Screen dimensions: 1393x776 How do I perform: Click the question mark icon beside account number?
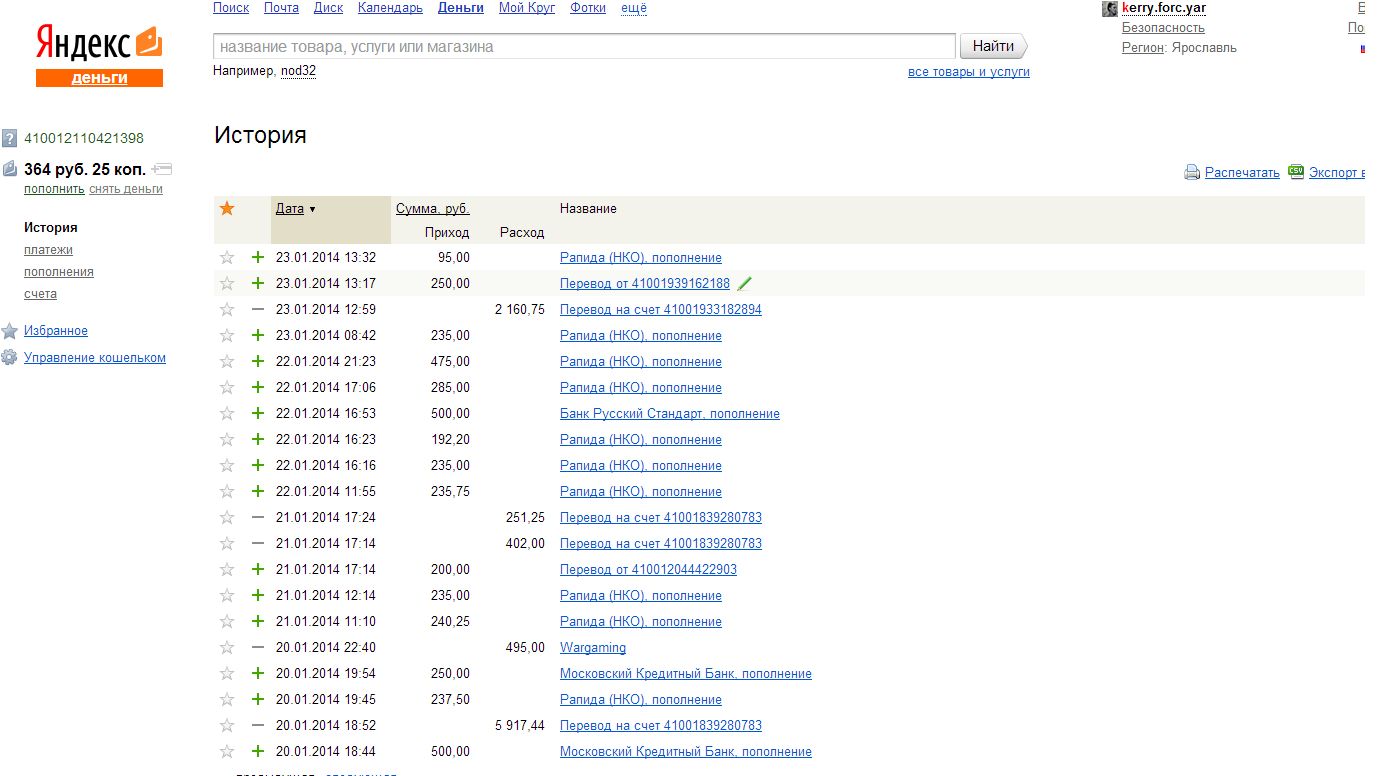9,138
